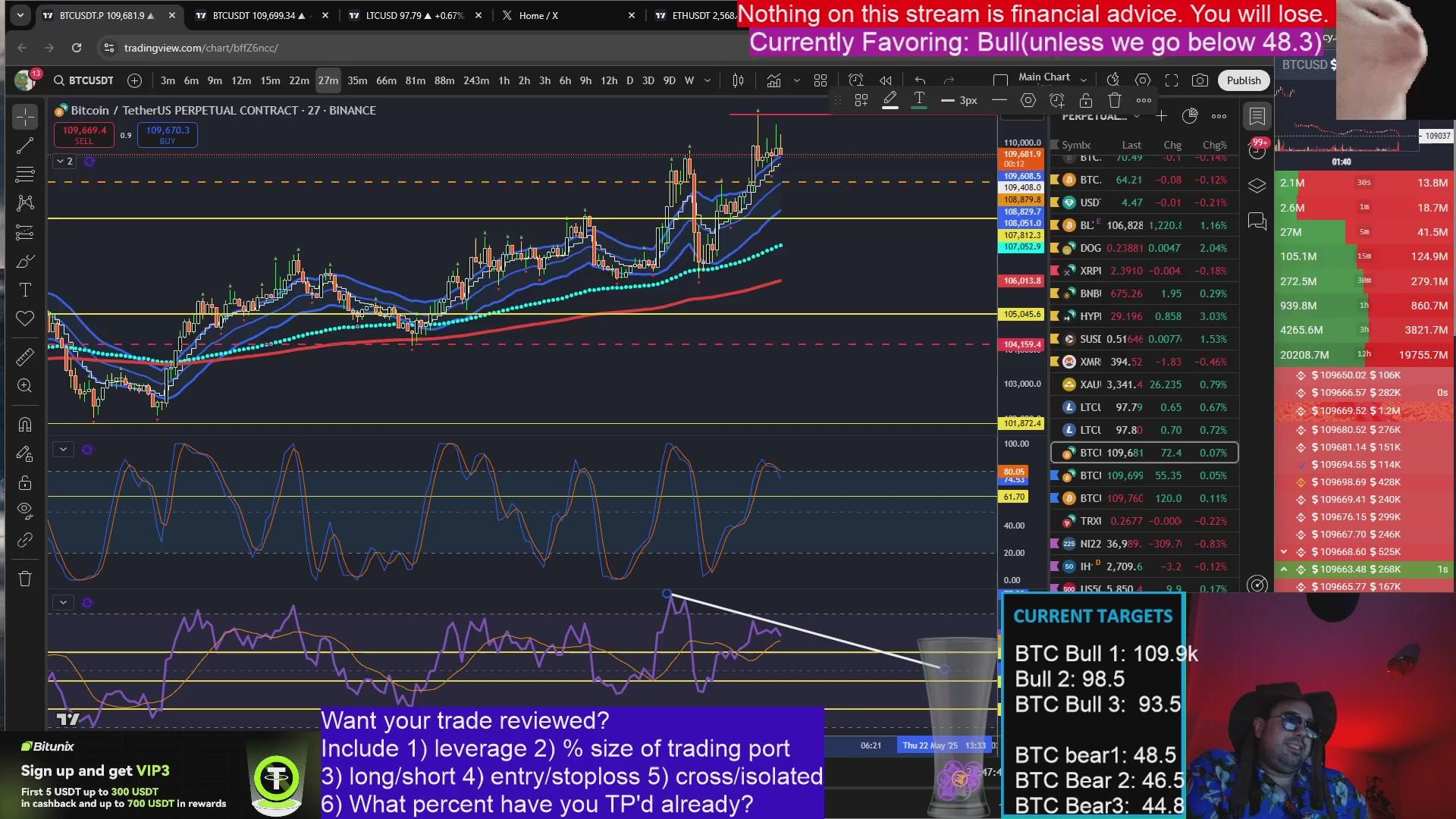Select the 15m timeframe
This screenshot has height=819, width=1456.
[270, 80]
